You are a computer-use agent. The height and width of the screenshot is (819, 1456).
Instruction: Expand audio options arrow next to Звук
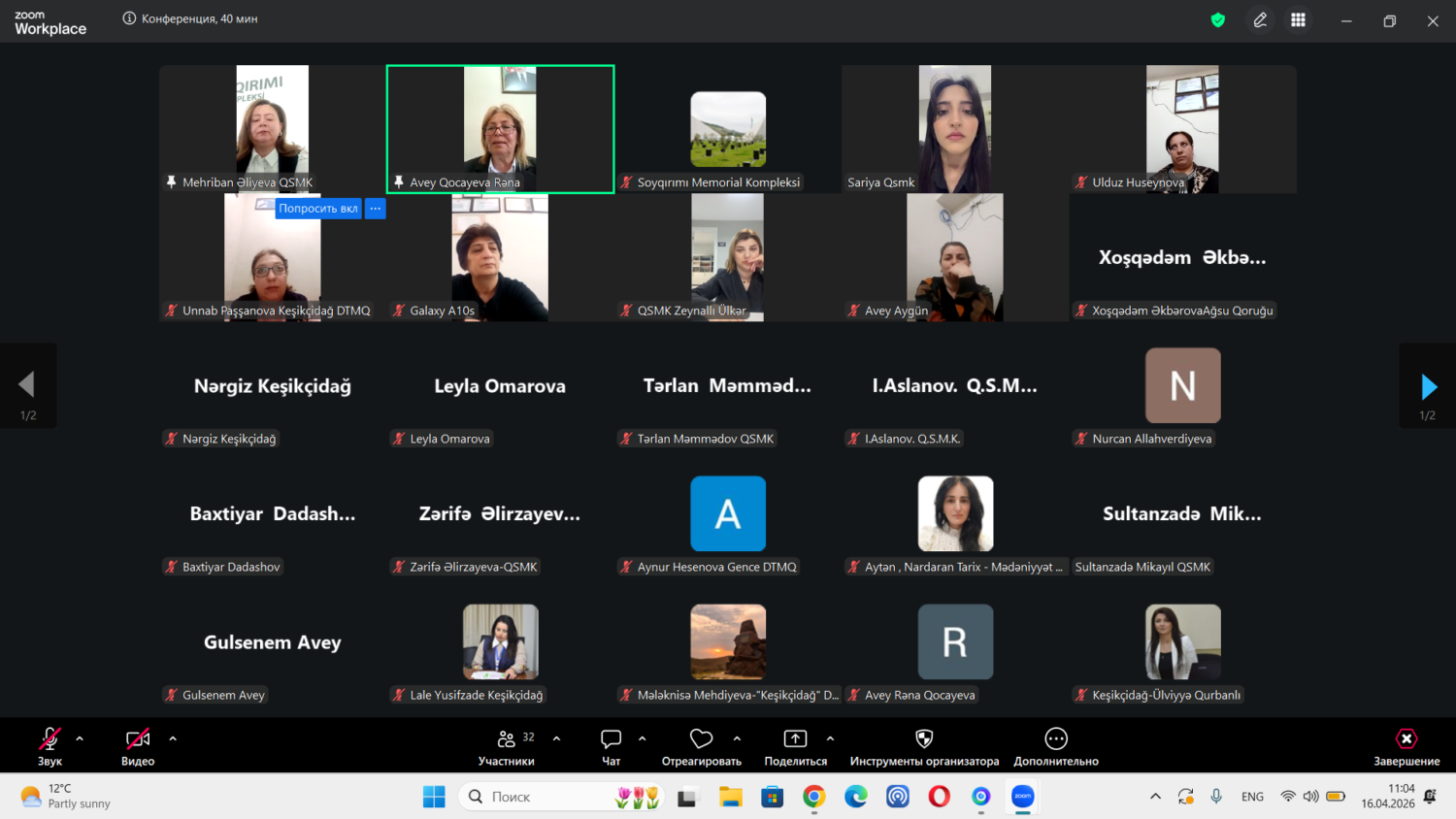tap(80, 738)
